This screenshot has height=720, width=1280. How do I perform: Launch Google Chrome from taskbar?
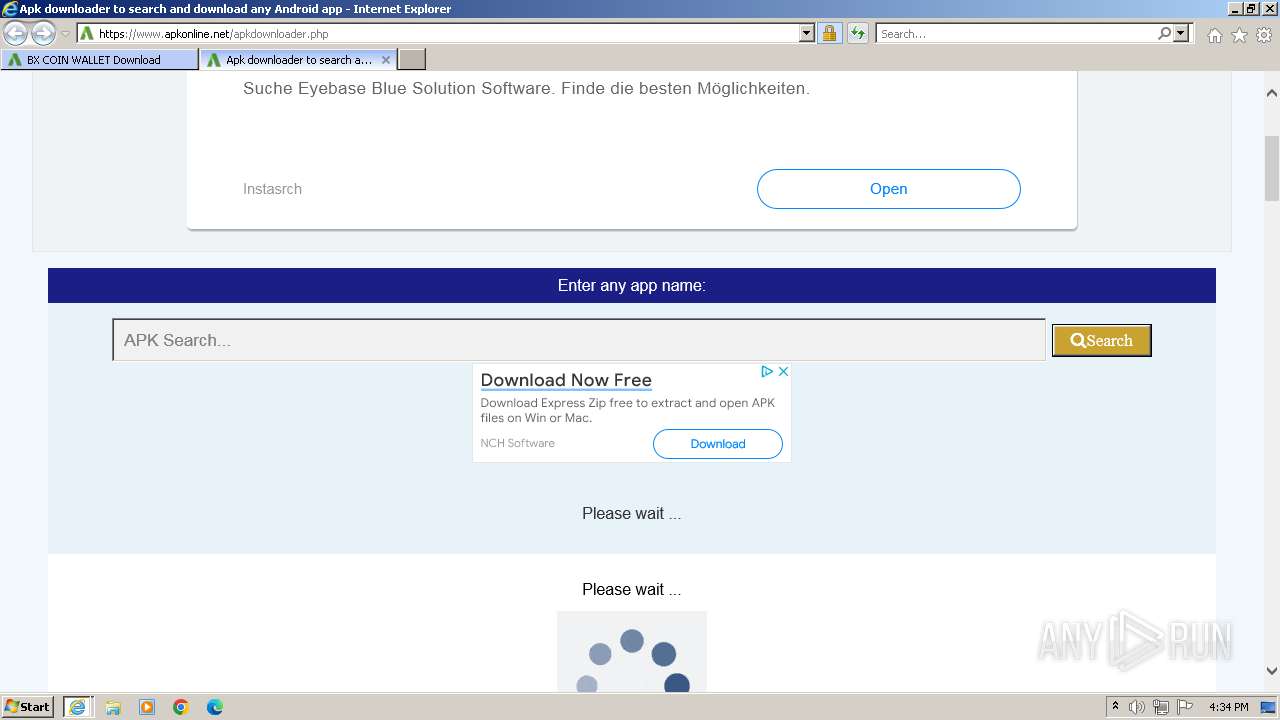pos(181,707)
